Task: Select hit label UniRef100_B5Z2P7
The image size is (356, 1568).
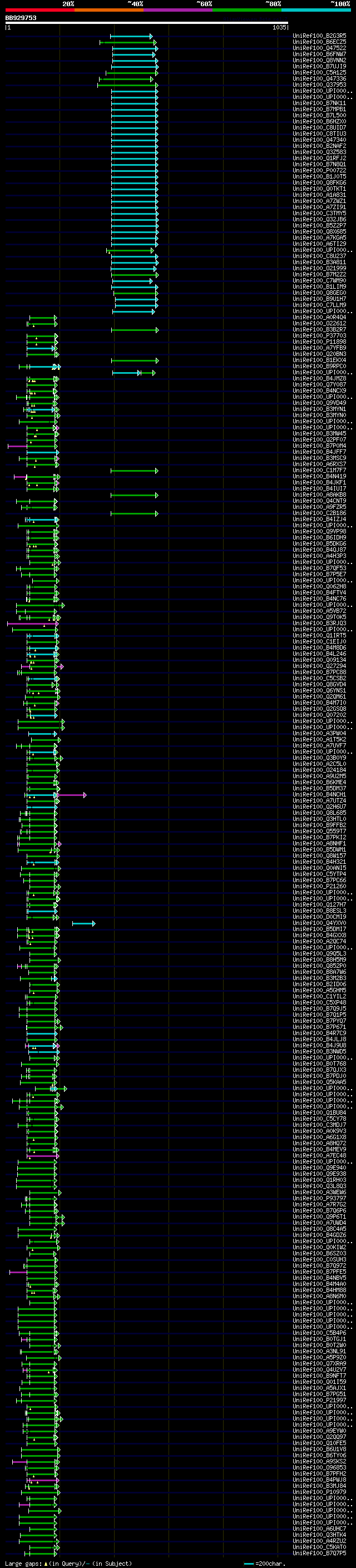Action: coord(319,225)
